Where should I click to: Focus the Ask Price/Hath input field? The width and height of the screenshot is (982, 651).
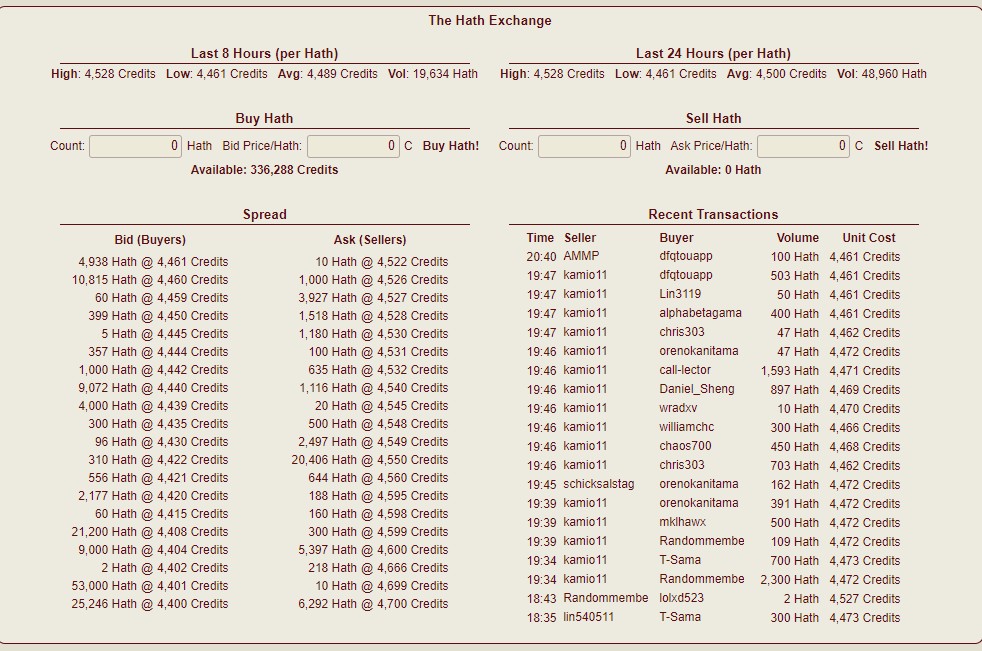pos(803,146)
